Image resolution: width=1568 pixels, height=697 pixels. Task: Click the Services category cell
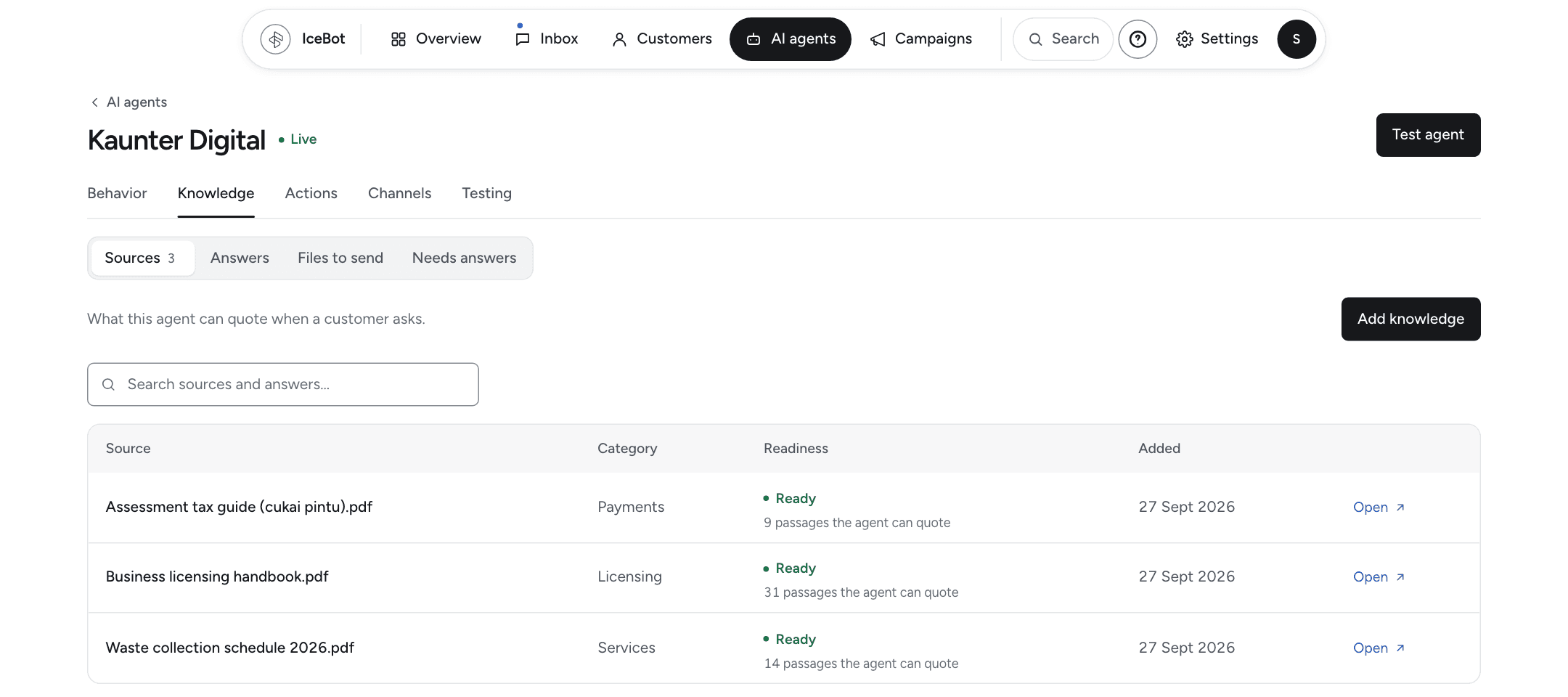point(626,648)
